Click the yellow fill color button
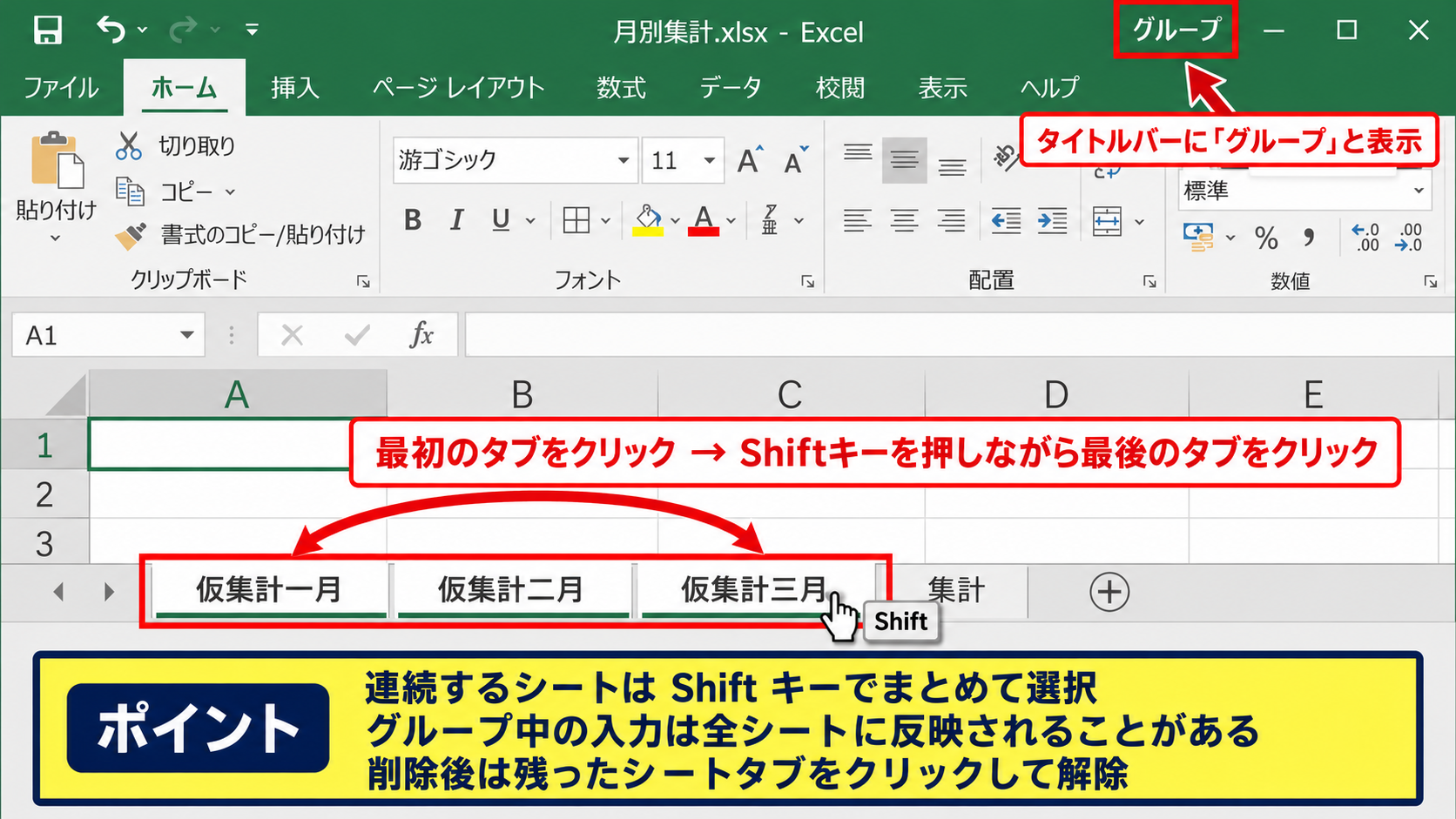Screen dimensions: 1456x819 pyautogui.click(x=648, y=220)
